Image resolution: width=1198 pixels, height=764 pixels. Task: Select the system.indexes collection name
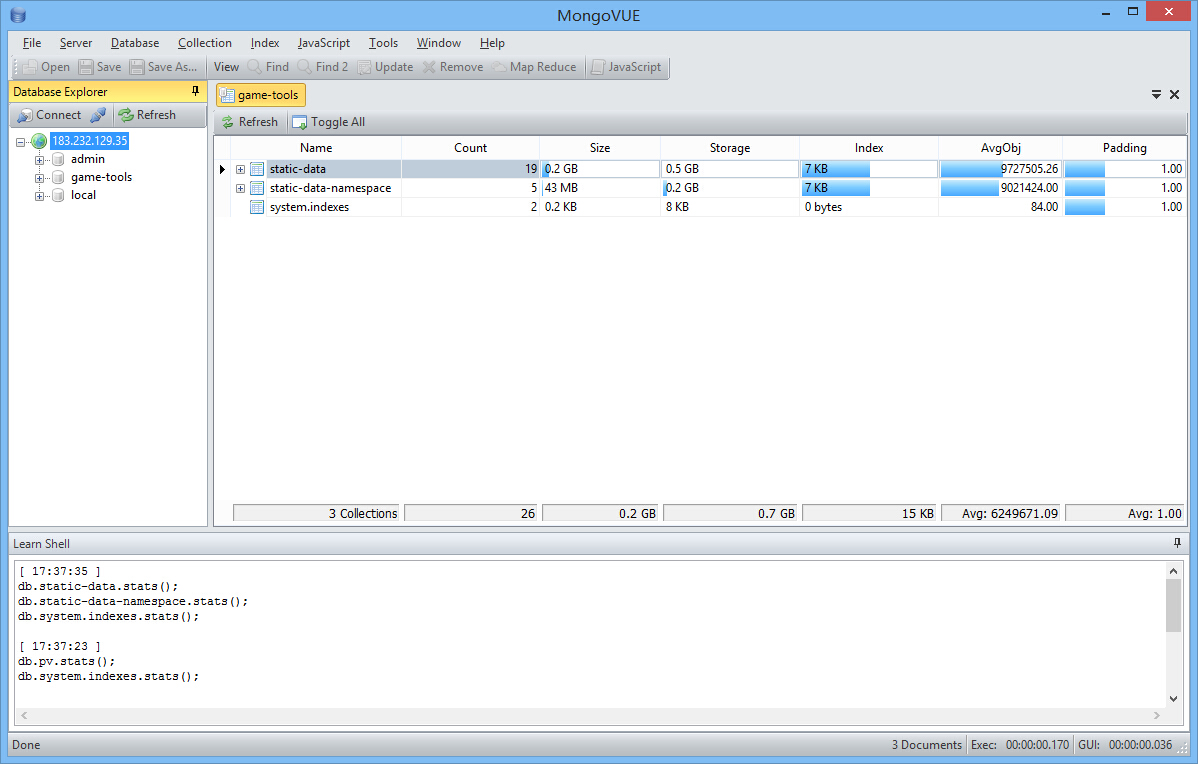309,207
